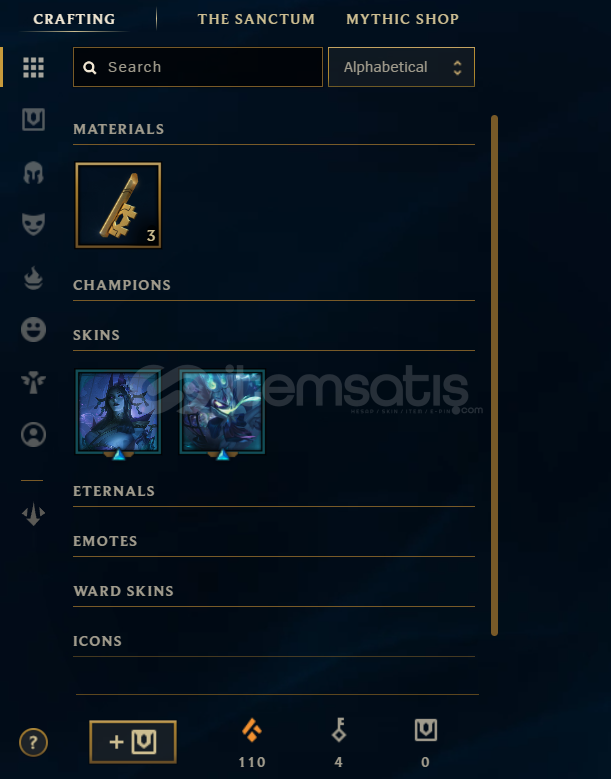Viewport: 611px width, 779px height.
Task: Open the chests filter in sidebar
Action: click(x=33, y=120)
